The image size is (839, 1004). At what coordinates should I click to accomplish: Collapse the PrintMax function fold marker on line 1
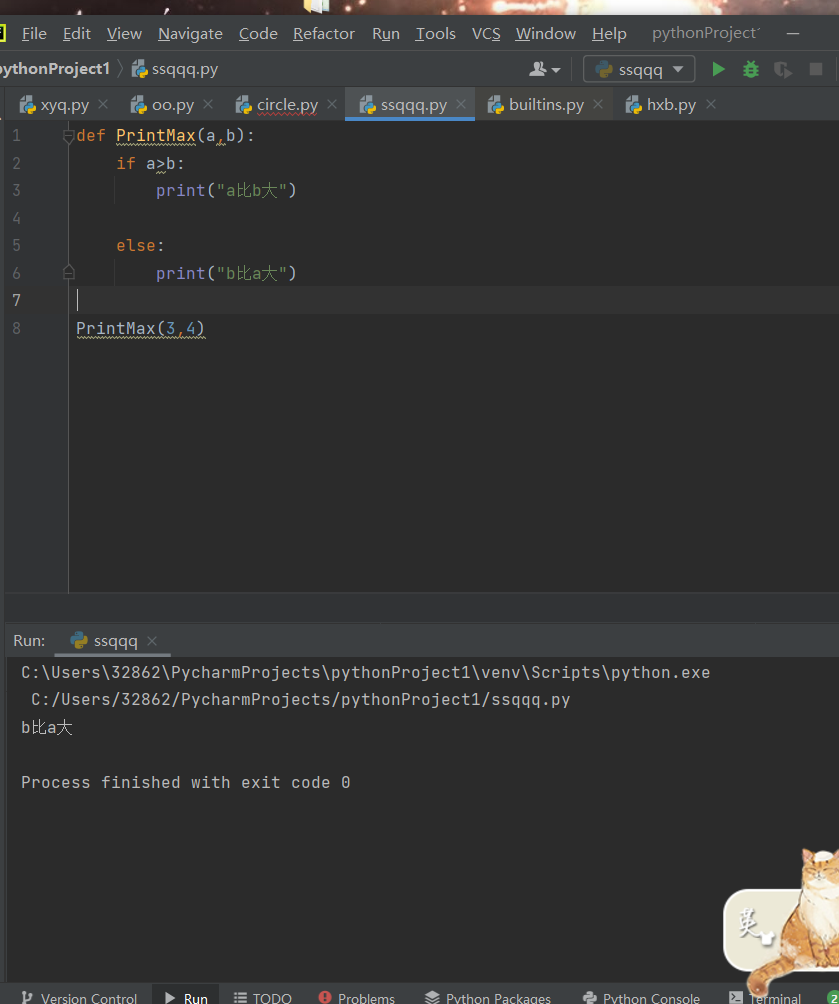coord(69,136)
